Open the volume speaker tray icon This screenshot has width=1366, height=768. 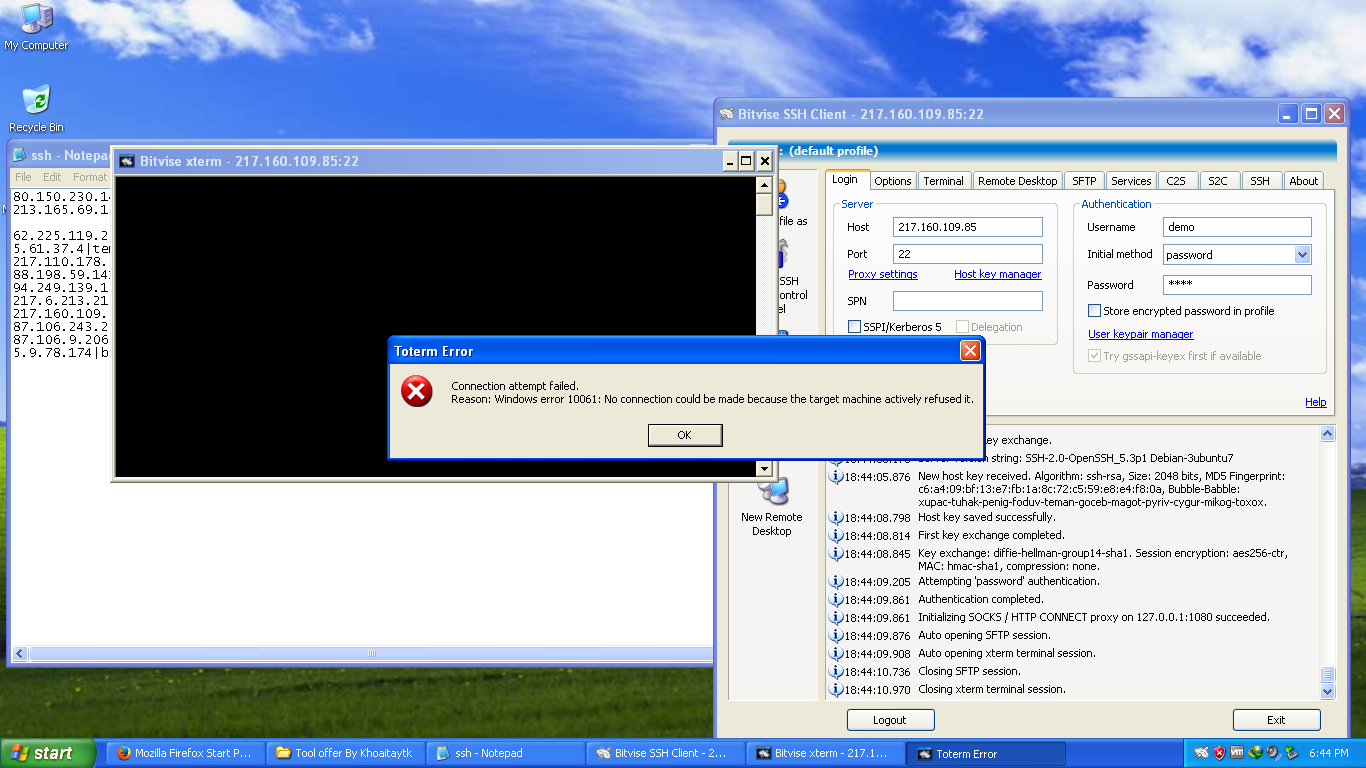pyautogui.click(x=1273, y=753)
